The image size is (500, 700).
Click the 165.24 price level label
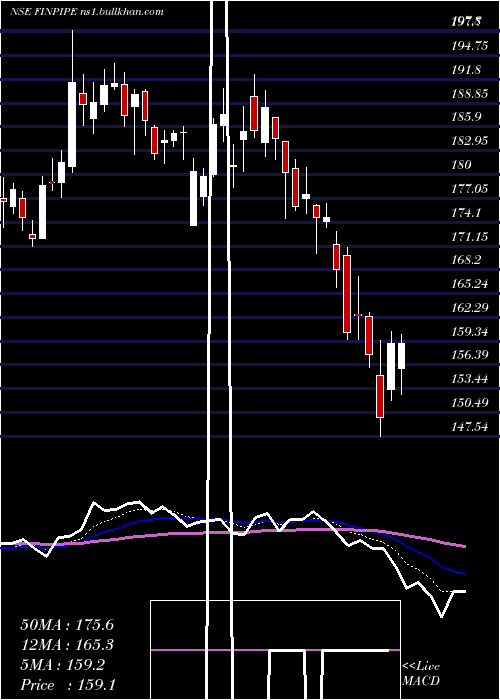(469, 284)
